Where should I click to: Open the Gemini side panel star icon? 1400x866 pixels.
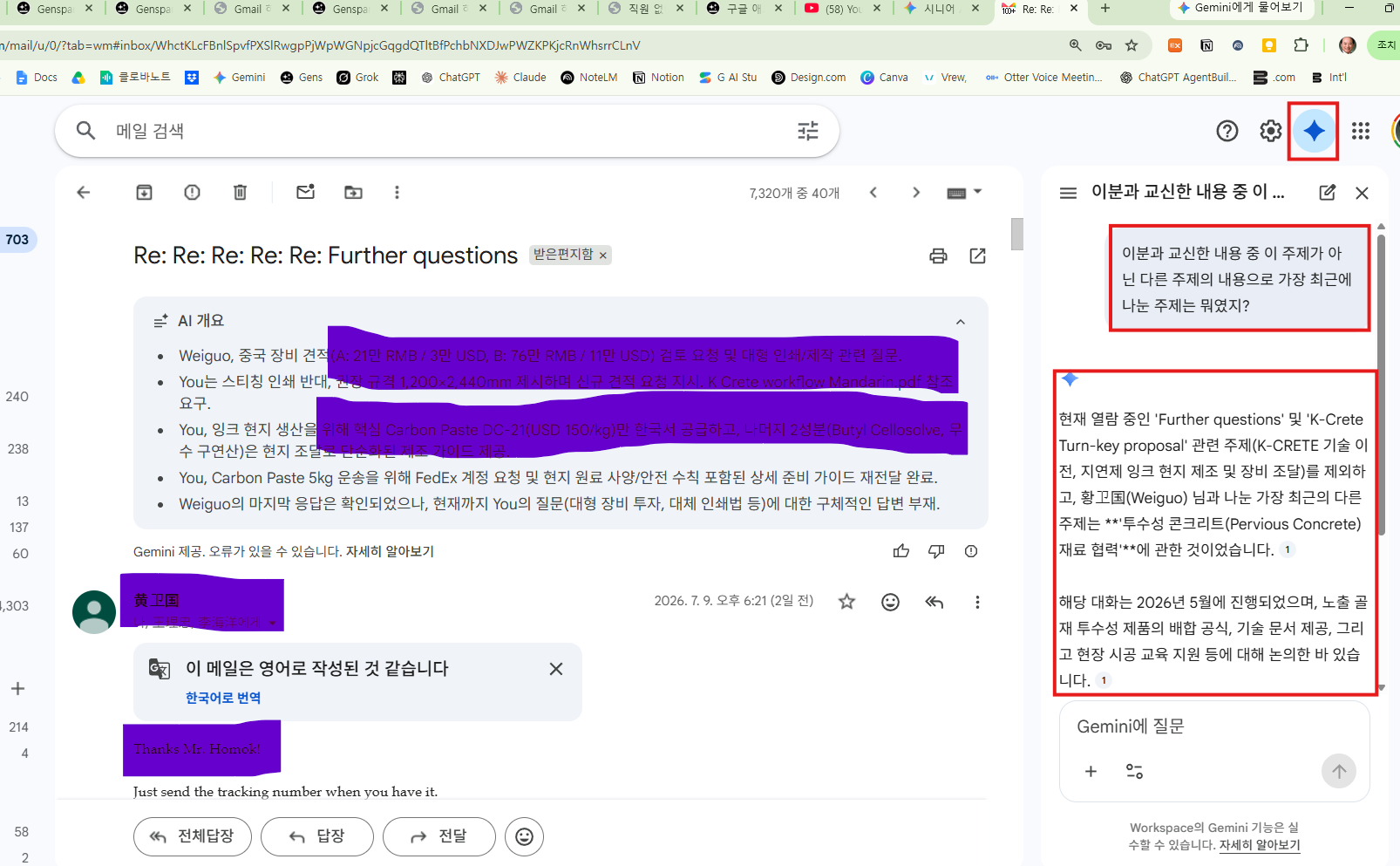click(1314, 131)
